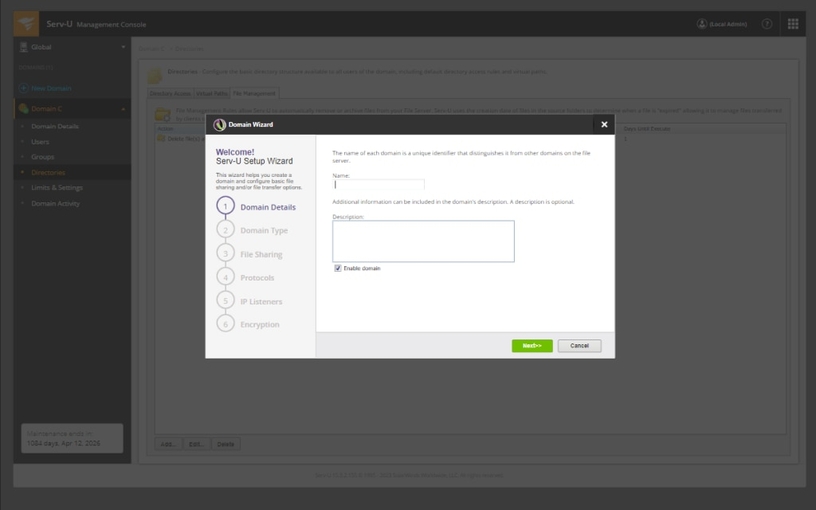Click the green Next button
This screenshot has height=510, width=816.
[x=532, y=346]
